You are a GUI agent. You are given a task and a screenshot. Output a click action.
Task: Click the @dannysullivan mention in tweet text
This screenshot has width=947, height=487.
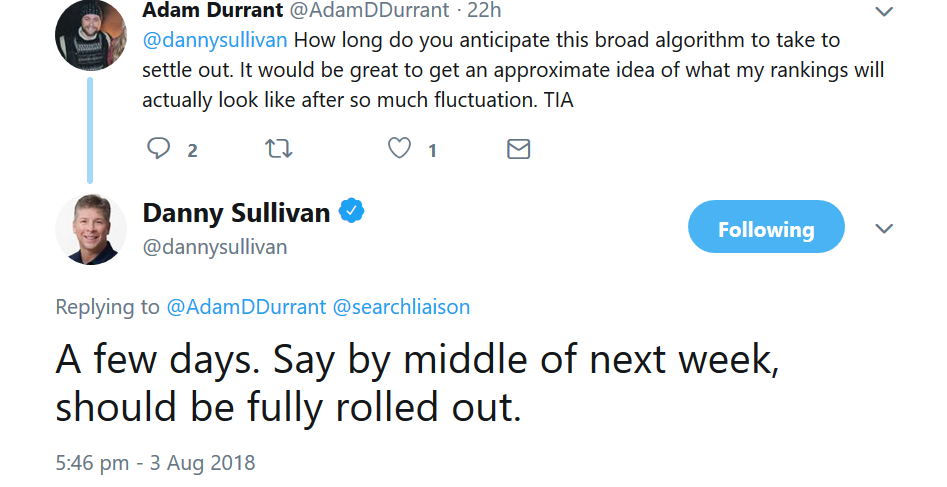(215, 41)
